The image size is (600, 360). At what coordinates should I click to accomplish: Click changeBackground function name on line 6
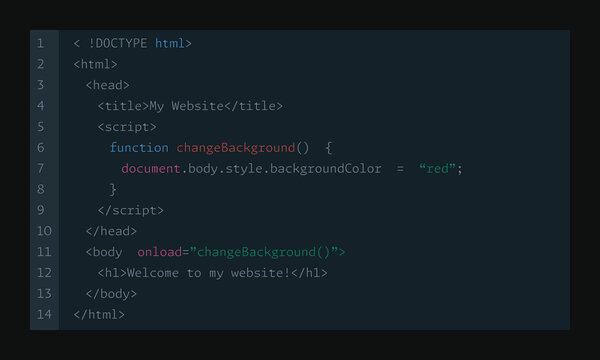point(236,148)
